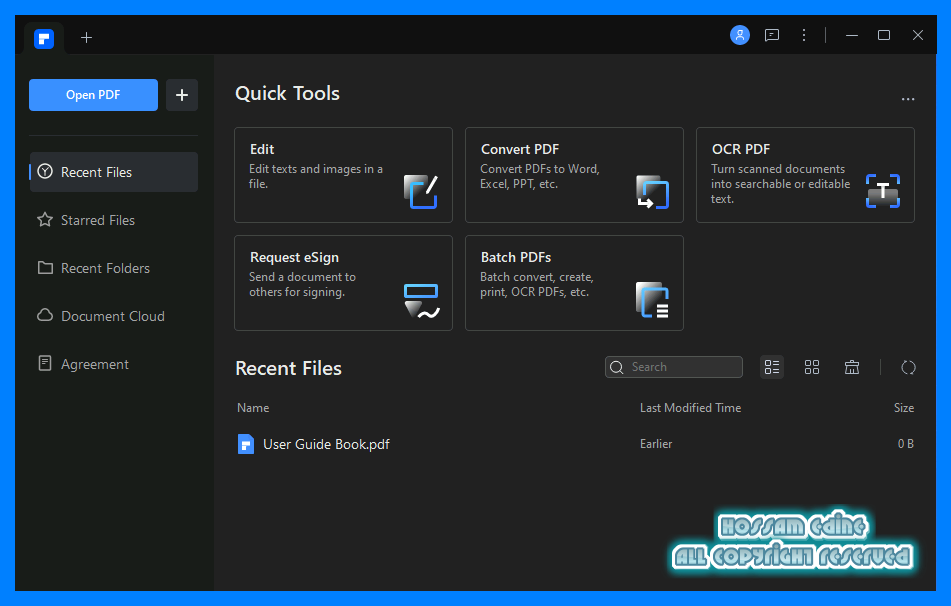Close the PDFelement window
The image size is (951, 606).
click(x=918, y=35)
